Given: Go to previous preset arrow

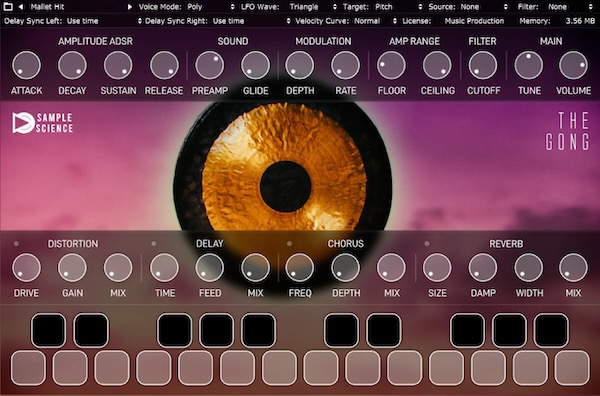Looking at the screenshot, I should point(21,7).
